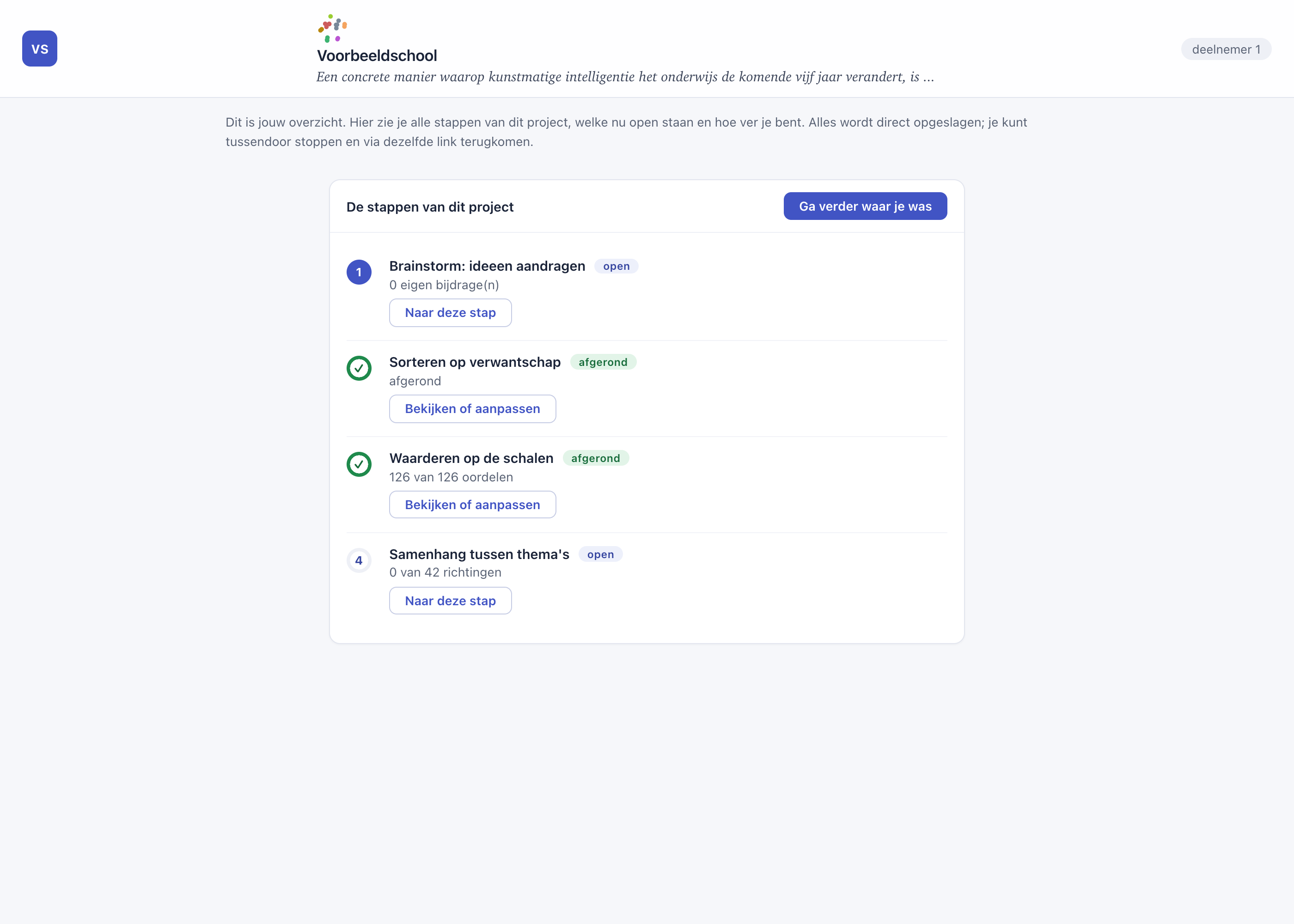The width and height of the screenshot is (1294, 924).
Task: Open Bekijken of aanpassen for Waarderen op de schalen
Action: [472, 505]
